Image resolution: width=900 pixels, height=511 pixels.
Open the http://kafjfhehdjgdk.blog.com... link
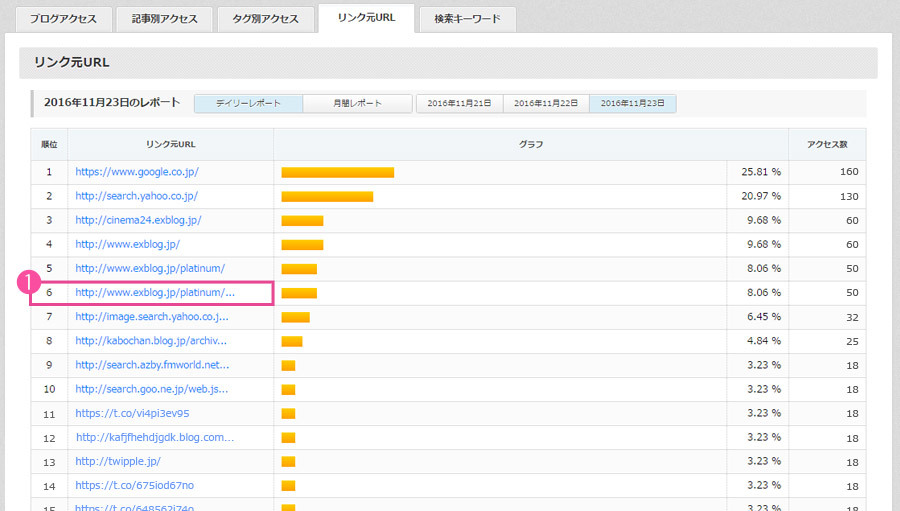pyautogui.click(x=155, y=437)
